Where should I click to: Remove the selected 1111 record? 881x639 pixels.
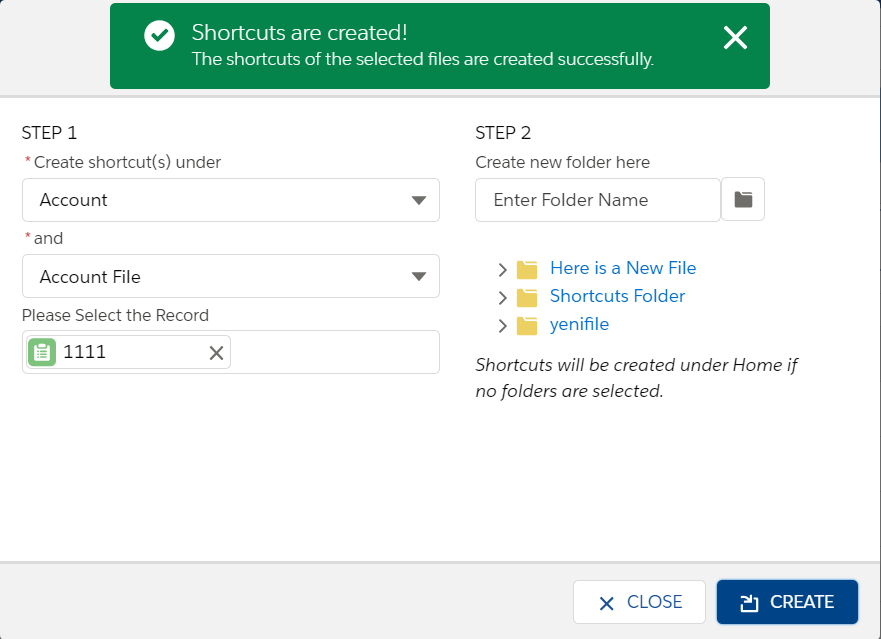[x=216, y=352]
